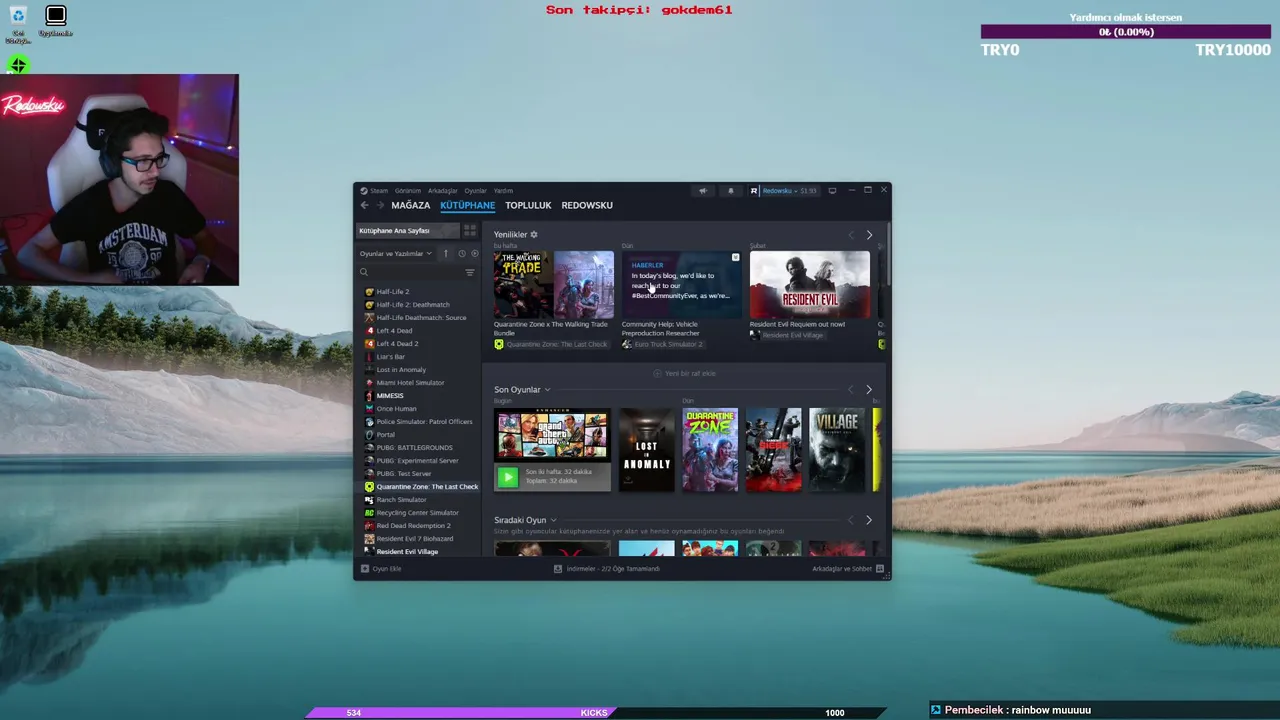Open advanced filter options icon
1280x720 pixels.
pyautogui.click(x=470, y=272)
